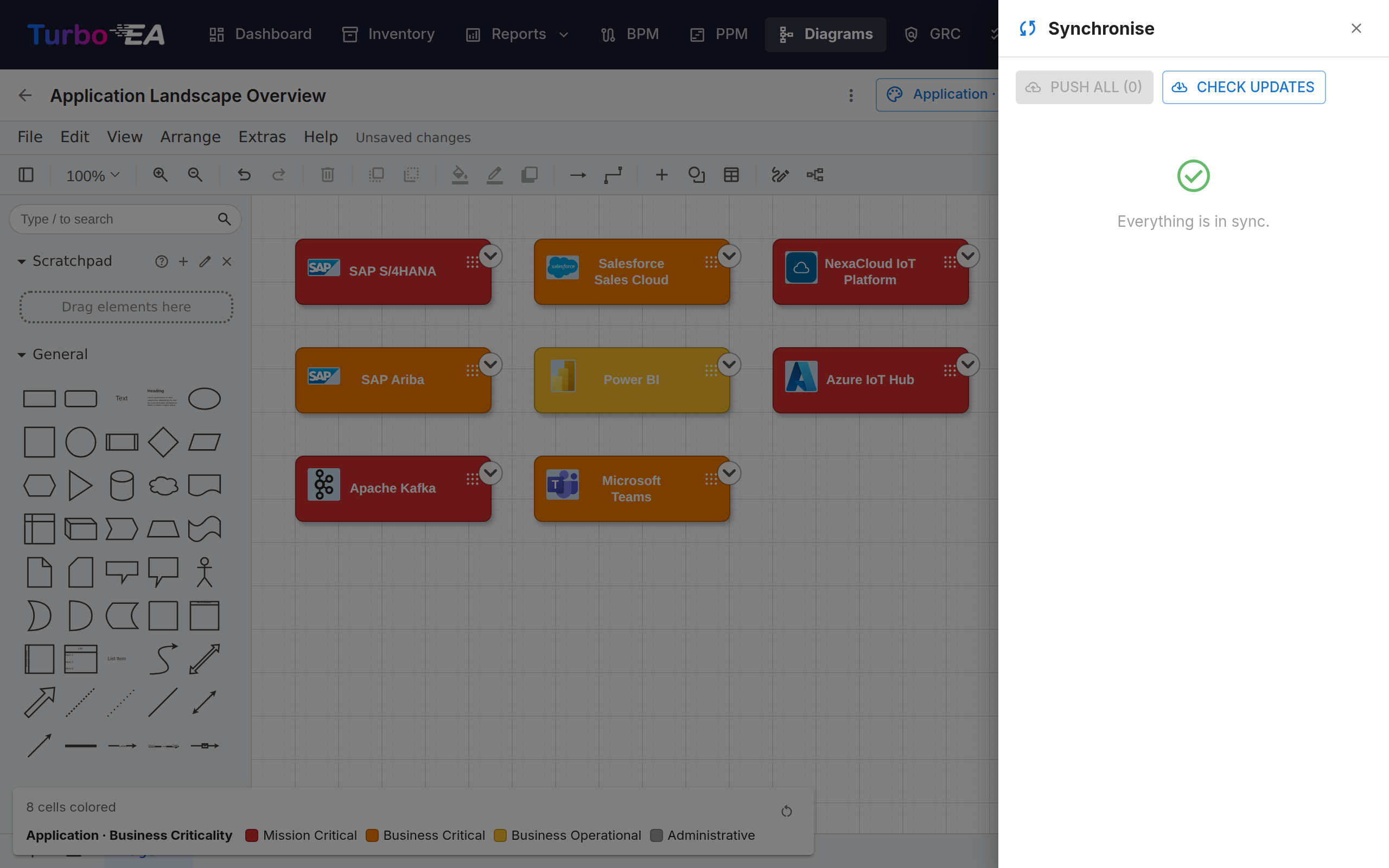Toggle shadow icon in toolbar
The height and width of the screenshot is (868, 1389).
(x=529, y=175)
